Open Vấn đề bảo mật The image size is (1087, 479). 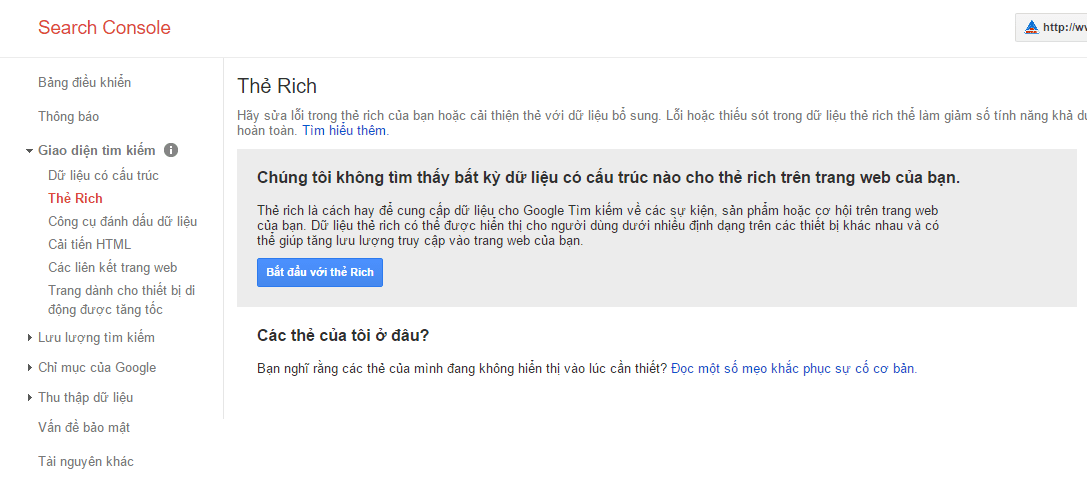tap(84, 428)
